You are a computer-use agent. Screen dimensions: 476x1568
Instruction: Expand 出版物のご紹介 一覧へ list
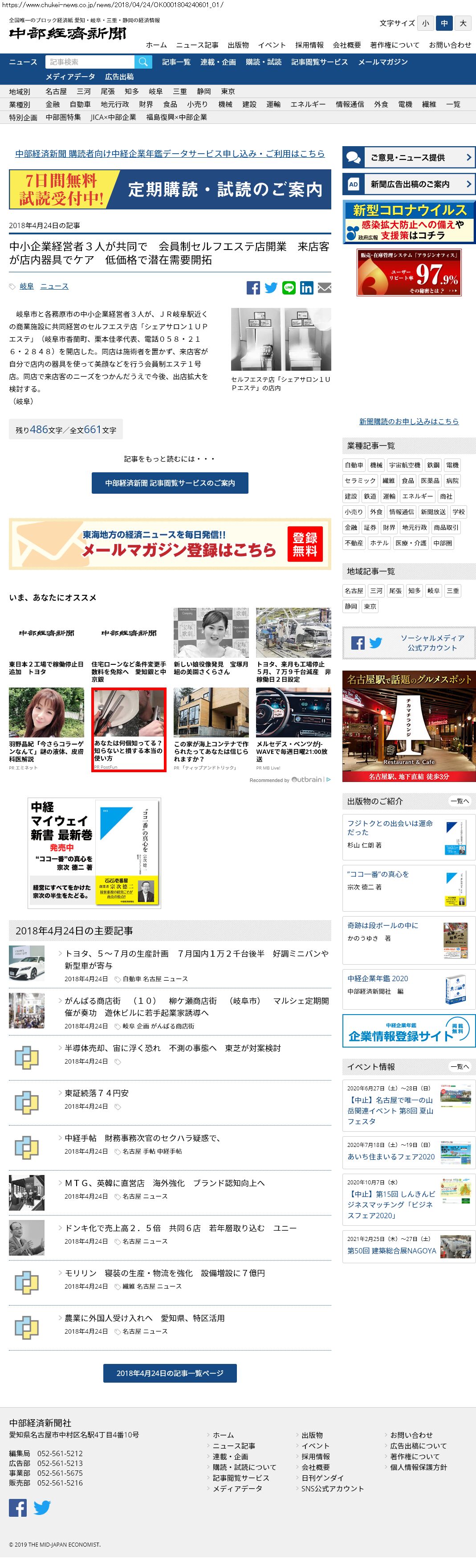click(459, 801)
